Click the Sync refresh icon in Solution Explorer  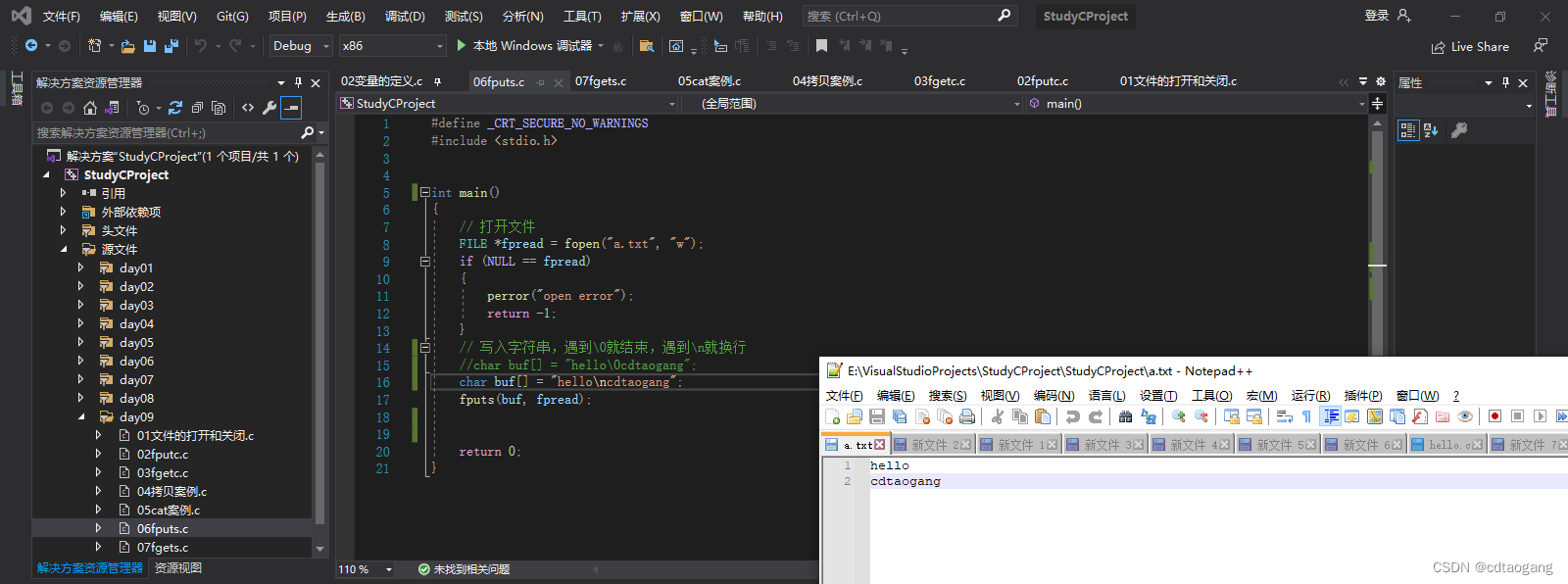point(175,108)
